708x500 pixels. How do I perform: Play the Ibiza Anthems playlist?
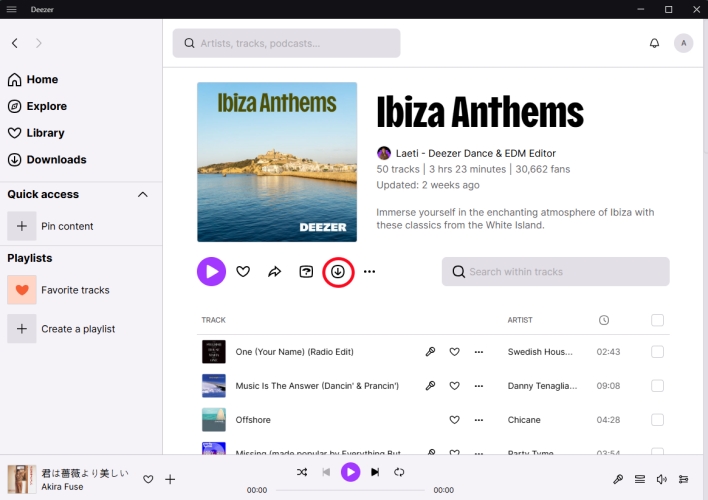[211, 271]
